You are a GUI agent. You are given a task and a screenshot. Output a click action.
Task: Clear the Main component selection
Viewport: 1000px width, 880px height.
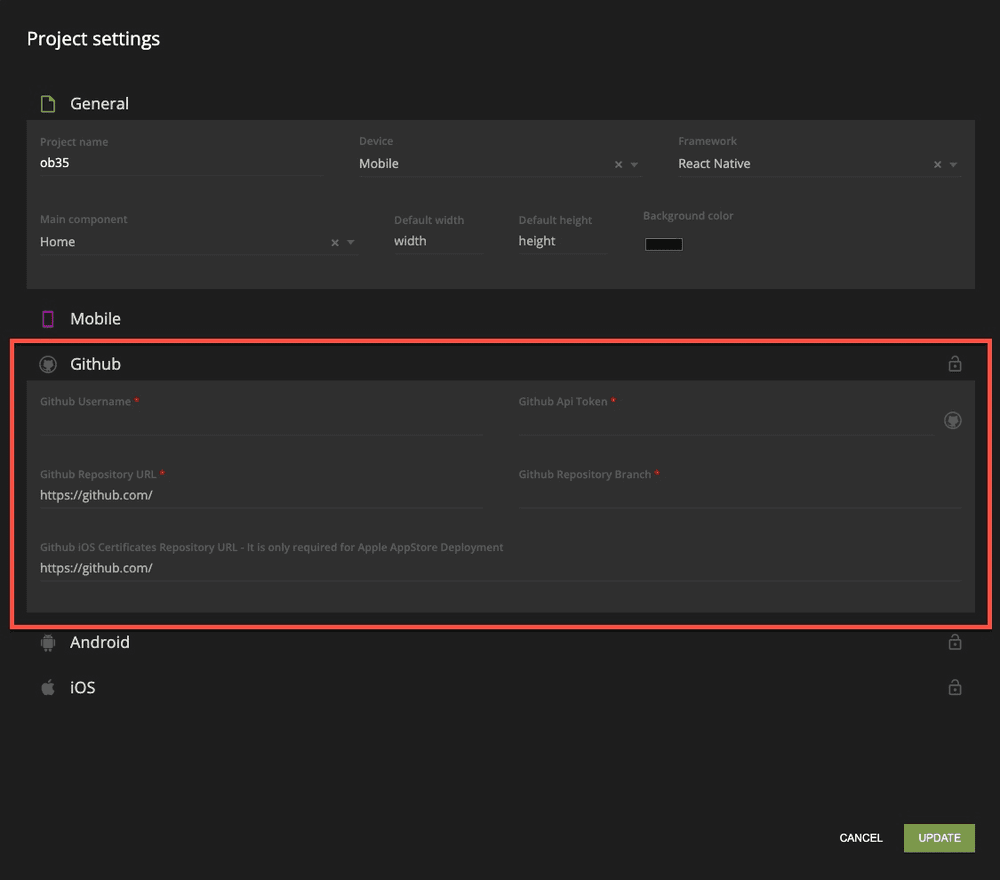[x=335, y=242]
